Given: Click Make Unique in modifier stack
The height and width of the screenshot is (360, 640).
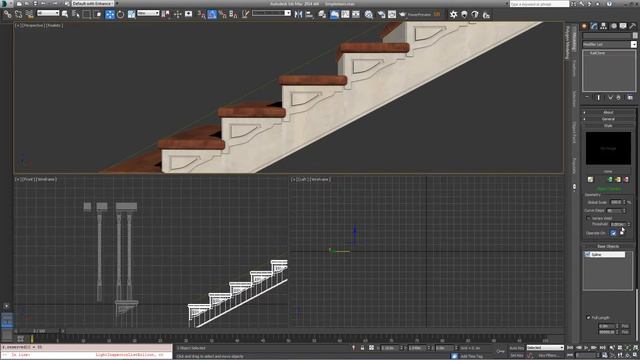Looking at the screenshot, I should (610, 98).
